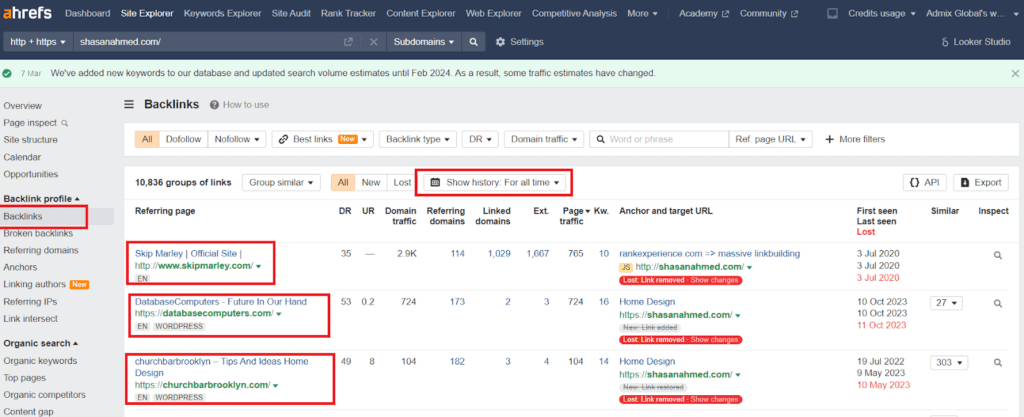Inspect the skipmarley.com row magnifier

tap(997, 256)
